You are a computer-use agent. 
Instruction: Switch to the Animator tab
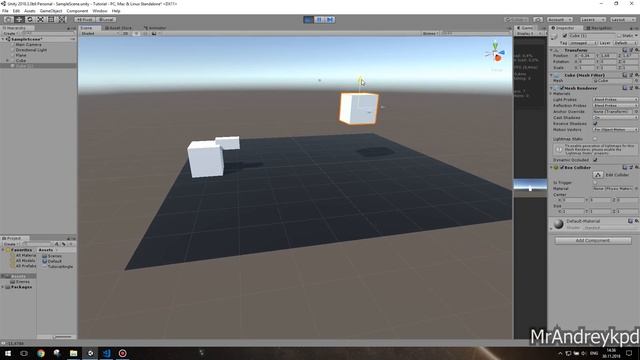pos(155,28)
